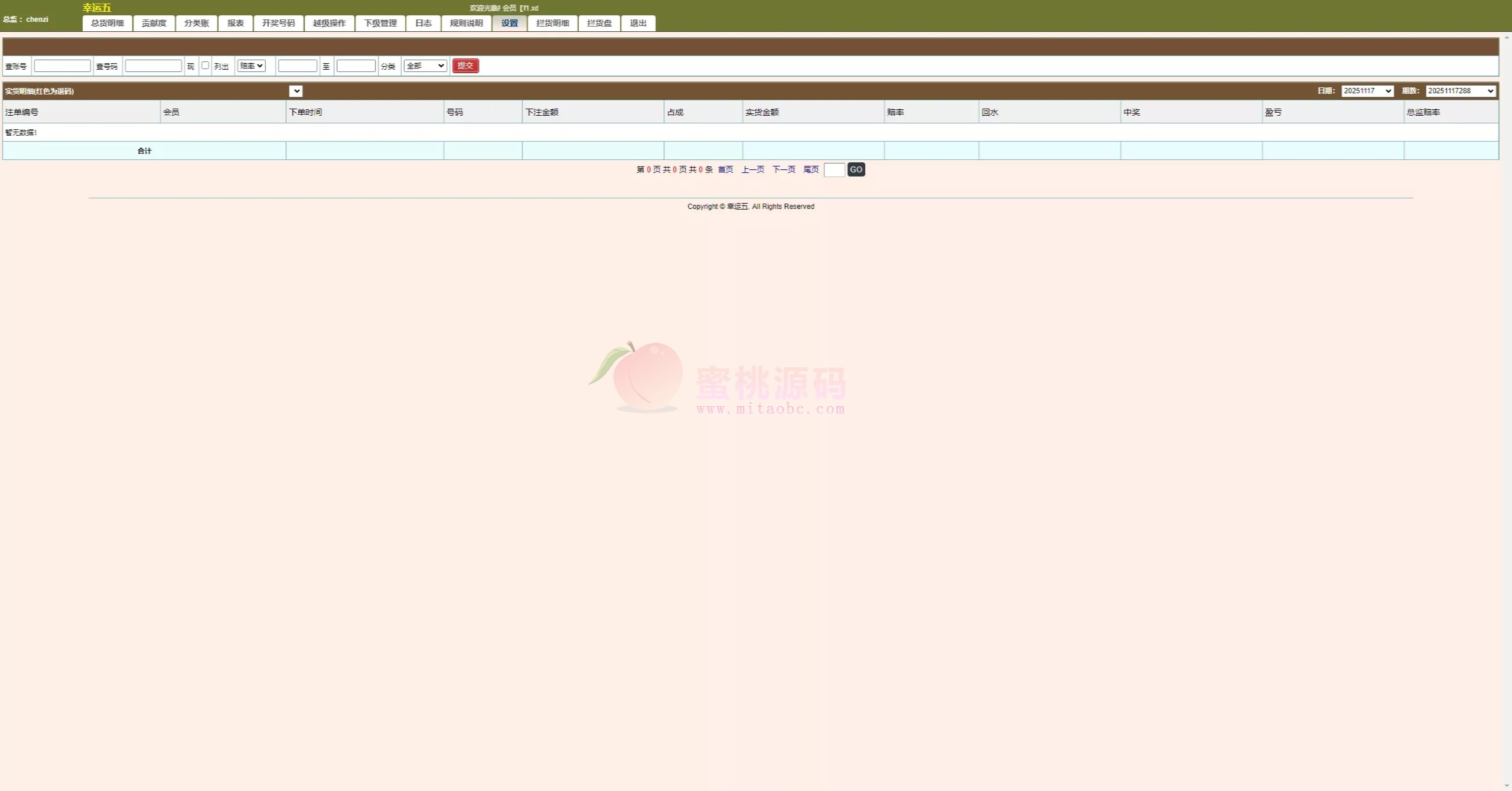The height and width of the screenshot is (791, 1512).
Task: Open the 期数 20251117288 dropdown
Action: click(1461, 91)
